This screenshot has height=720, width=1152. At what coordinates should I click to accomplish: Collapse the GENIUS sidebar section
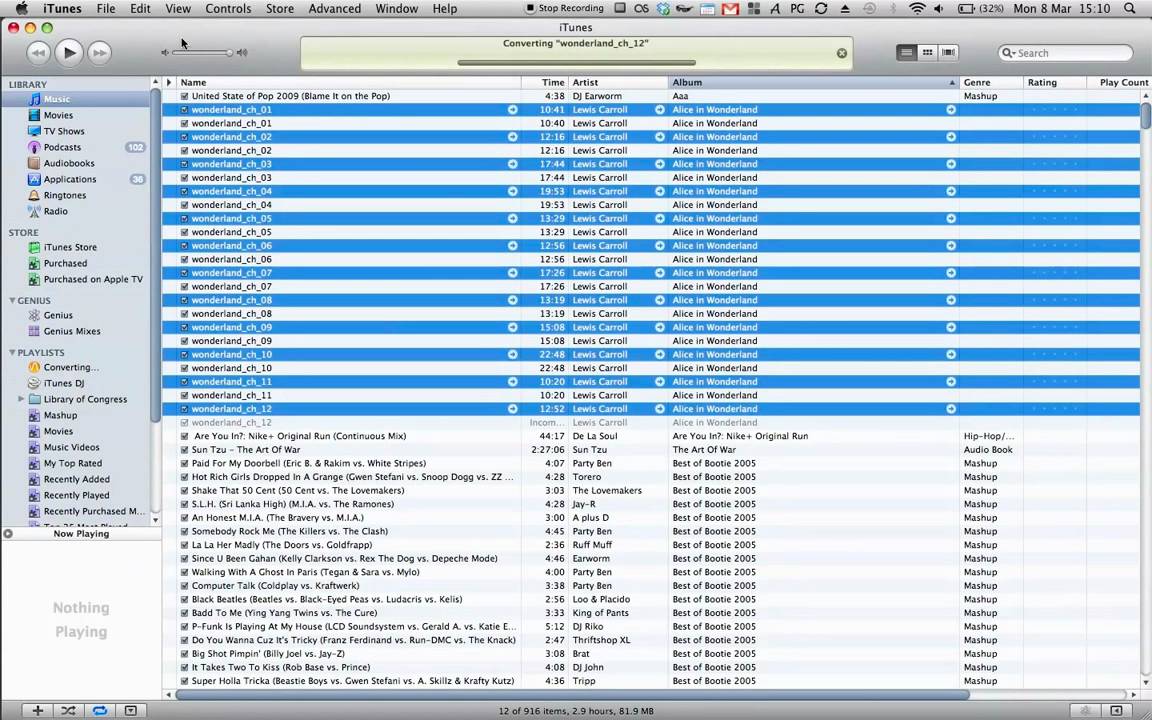tap(12, 300)
